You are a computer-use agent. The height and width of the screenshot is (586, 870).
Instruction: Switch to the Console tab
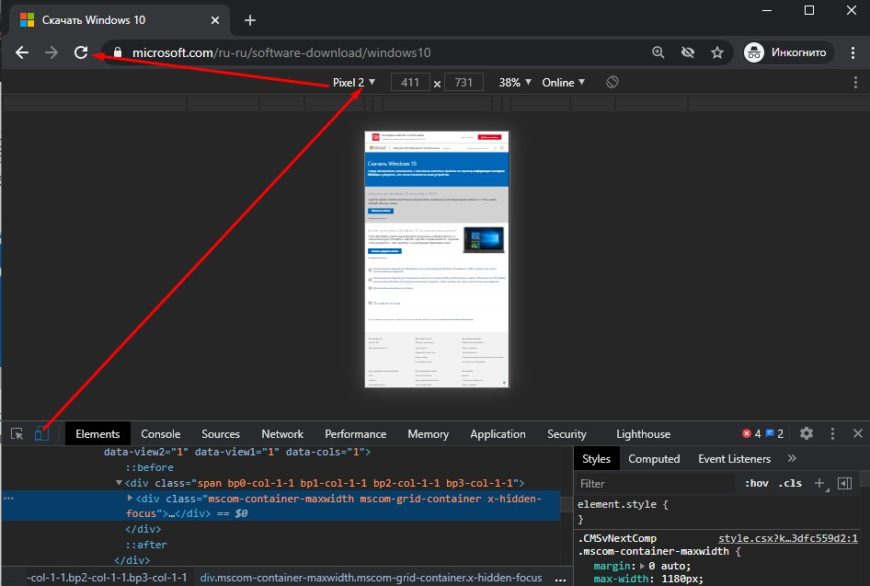point(160,434)
